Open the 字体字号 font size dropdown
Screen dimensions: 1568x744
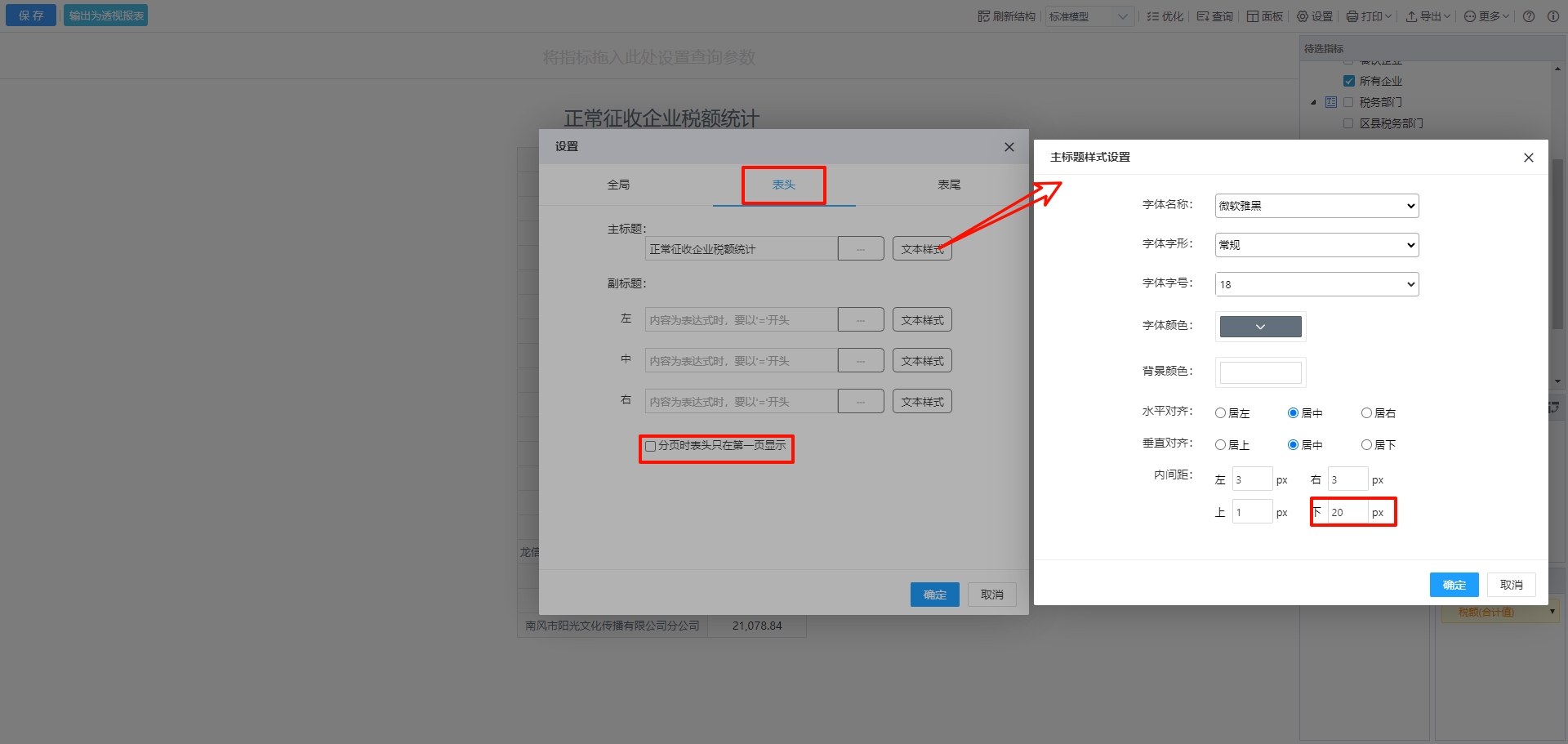pyautogui.click(x=1316, y=284)
